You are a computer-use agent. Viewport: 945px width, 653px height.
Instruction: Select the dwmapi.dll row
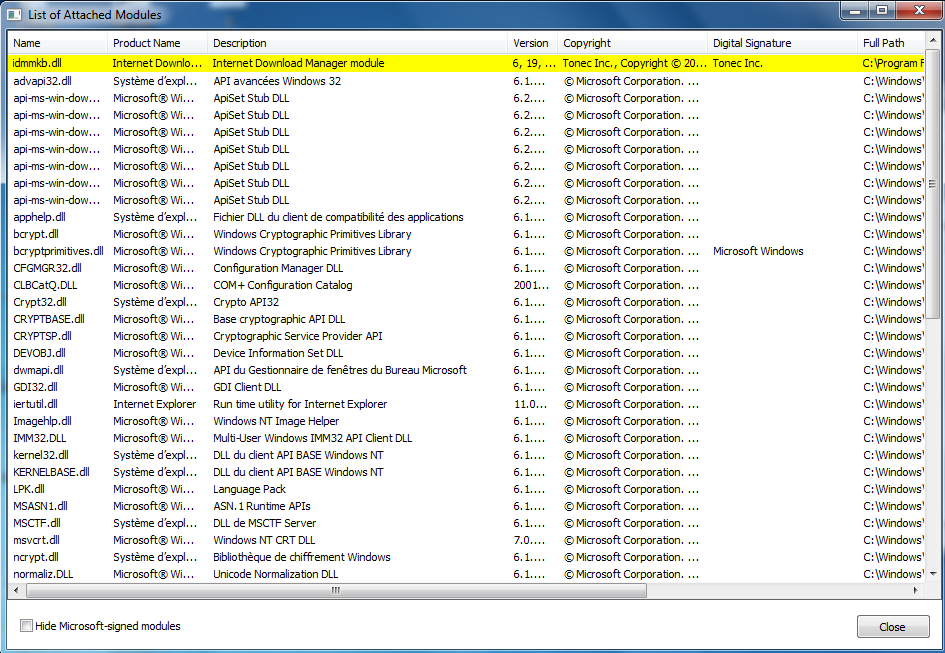[466, 370]
